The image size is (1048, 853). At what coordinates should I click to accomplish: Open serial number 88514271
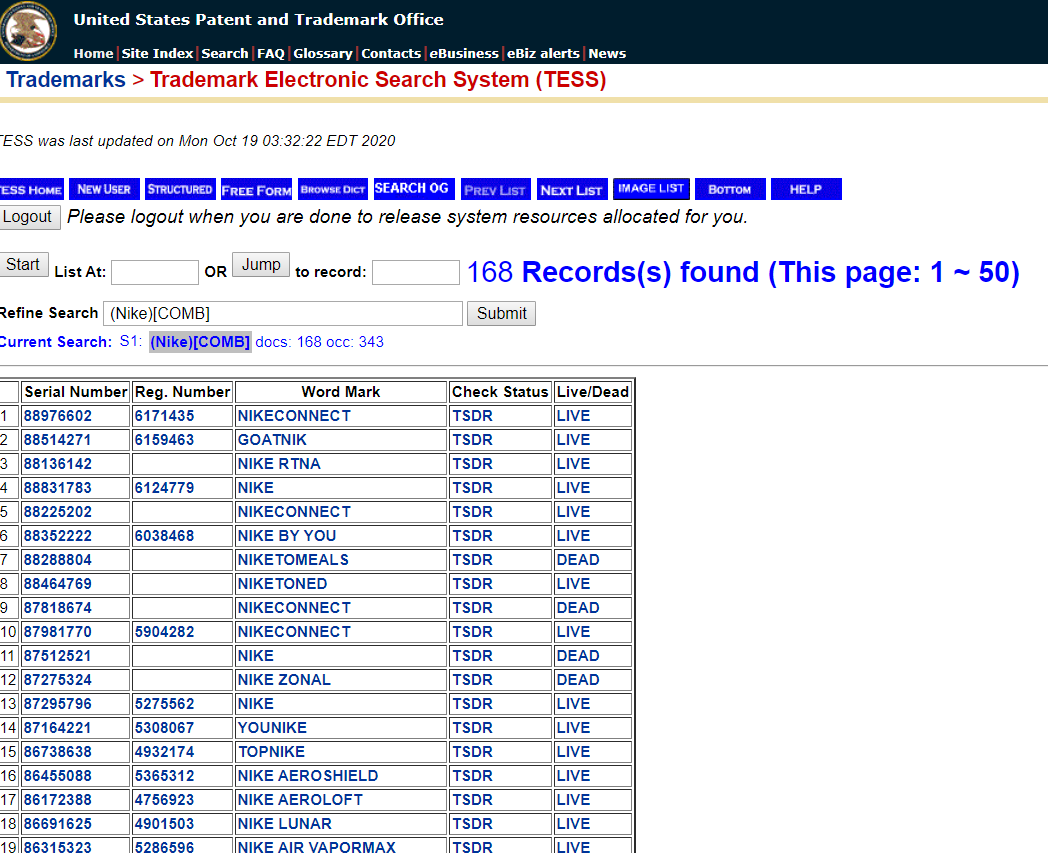pyautogui.click(x=57, y=440)
